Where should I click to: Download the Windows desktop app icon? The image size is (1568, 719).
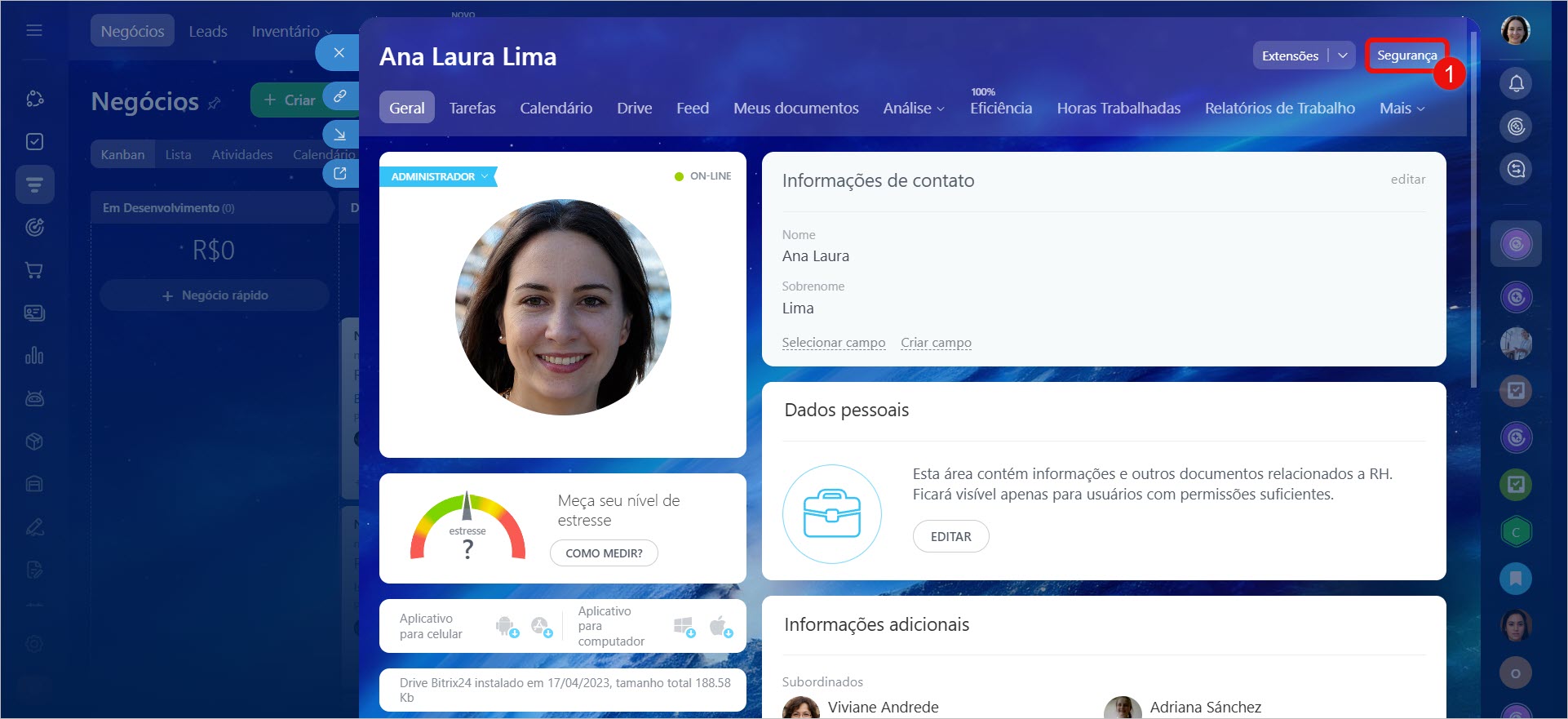tap(684, 626)
